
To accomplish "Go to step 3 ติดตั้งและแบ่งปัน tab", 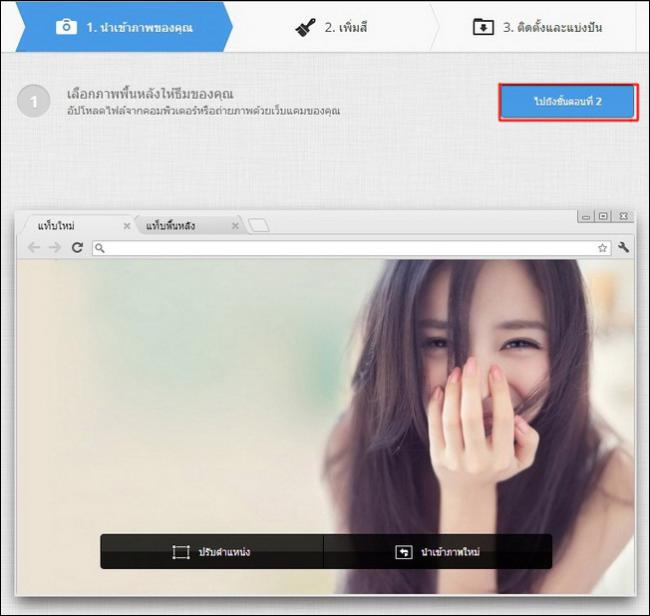I will 537,27.
